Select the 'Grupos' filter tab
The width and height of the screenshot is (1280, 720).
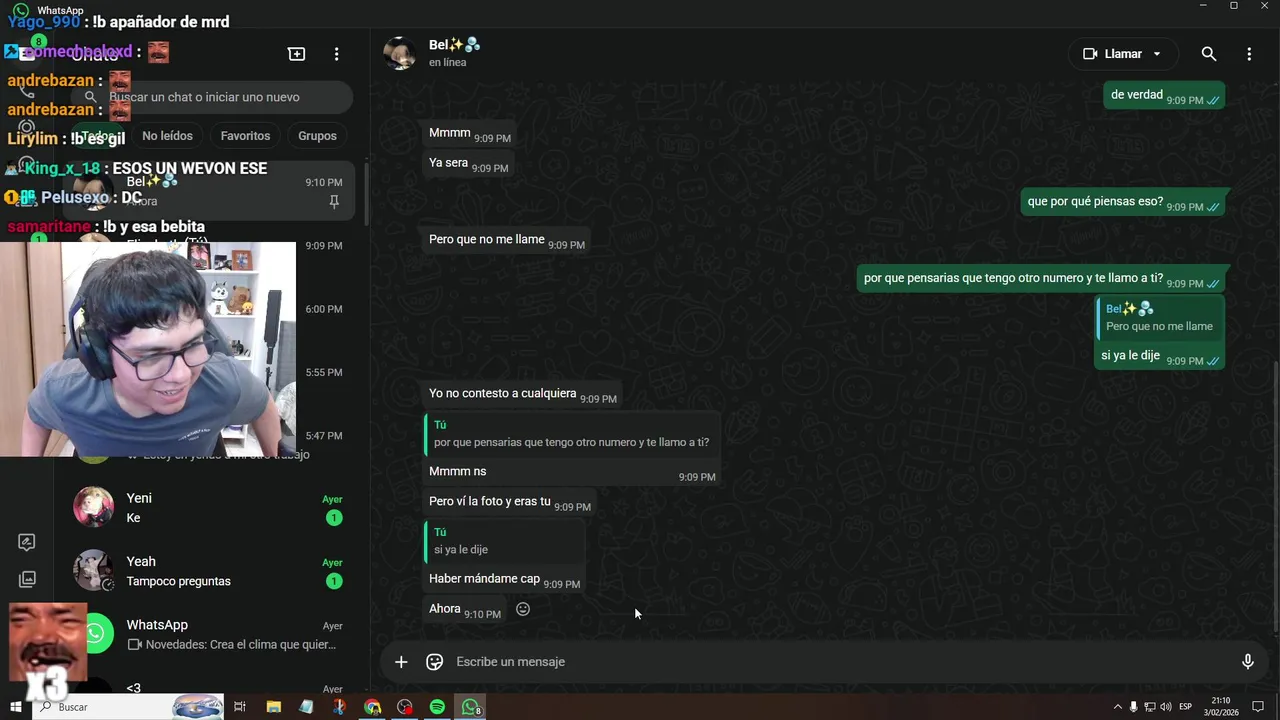(317, 136)
